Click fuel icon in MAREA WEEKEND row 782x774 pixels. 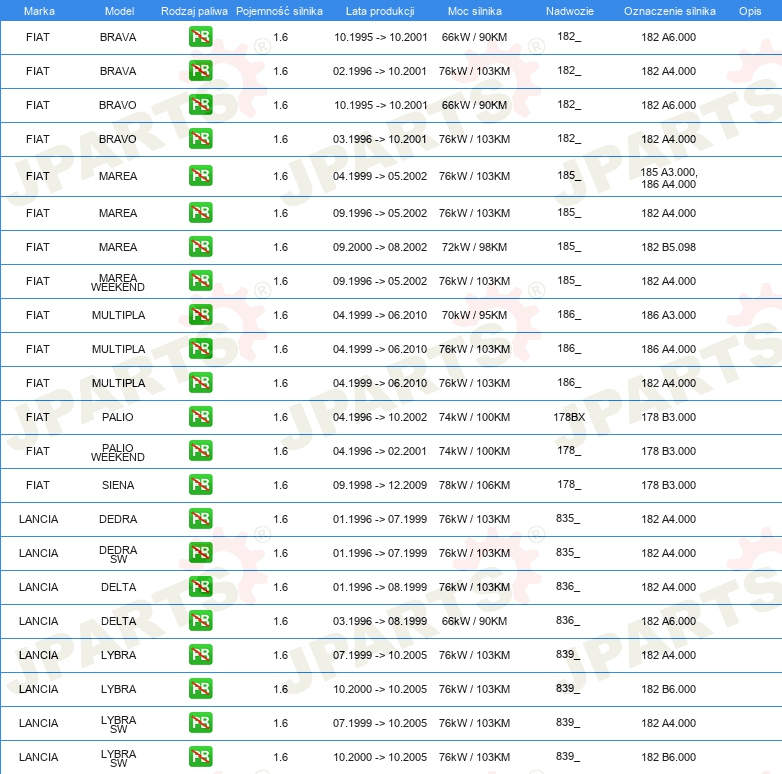pos(200,281)
